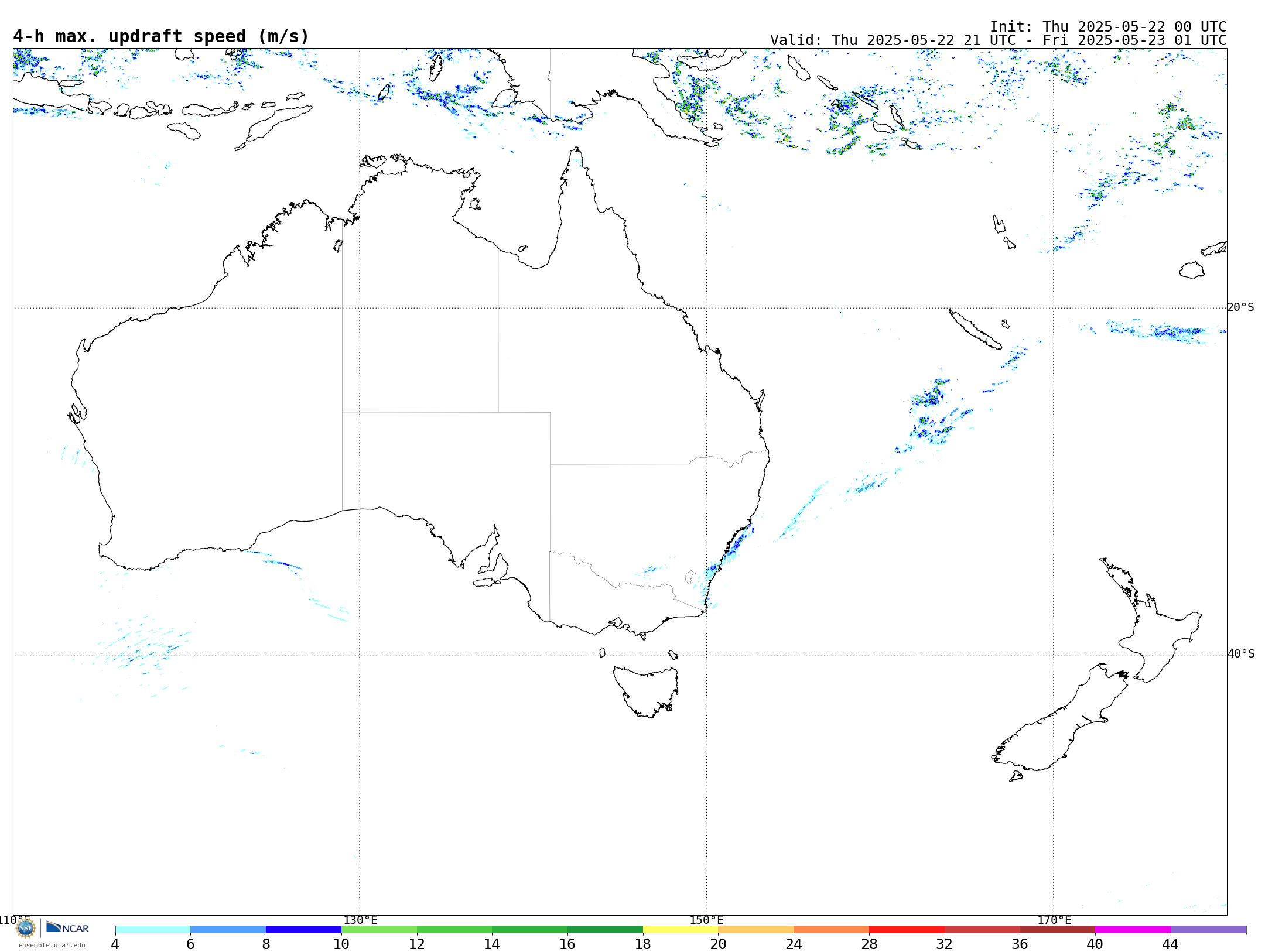This screenshot has height=952, width=1265.
Task: Click the 130°E longitude label
Action: point(360,920)
